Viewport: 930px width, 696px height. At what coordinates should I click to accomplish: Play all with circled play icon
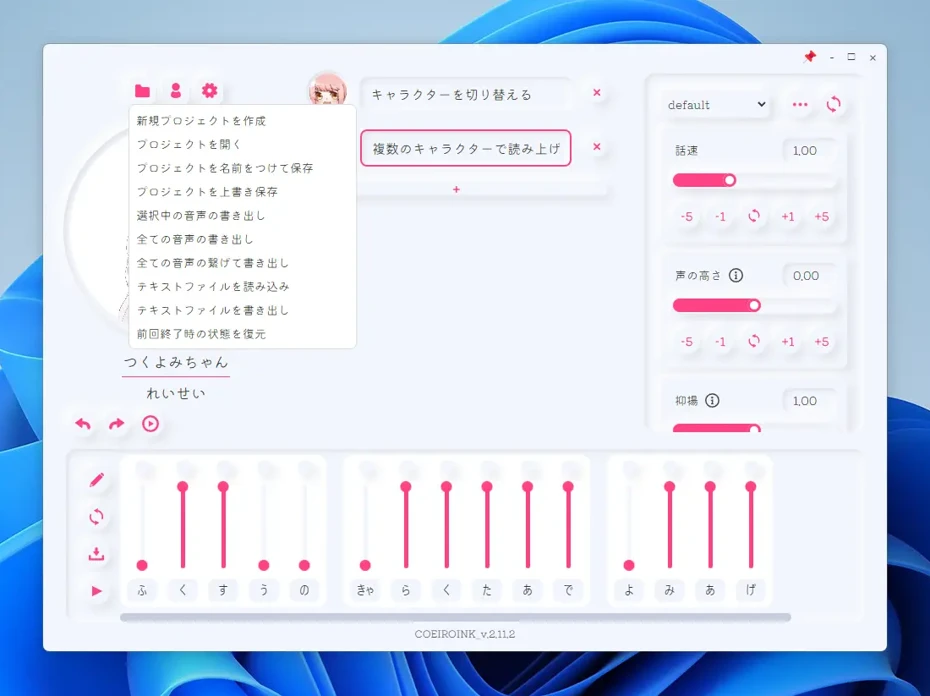tap(151, 424)
